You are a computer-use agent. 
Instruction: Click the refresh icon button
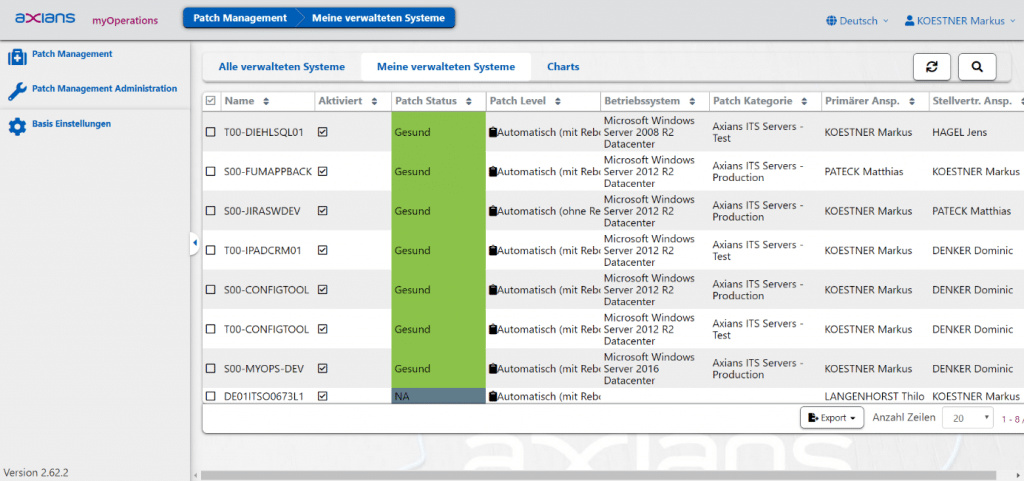[932, 67]
